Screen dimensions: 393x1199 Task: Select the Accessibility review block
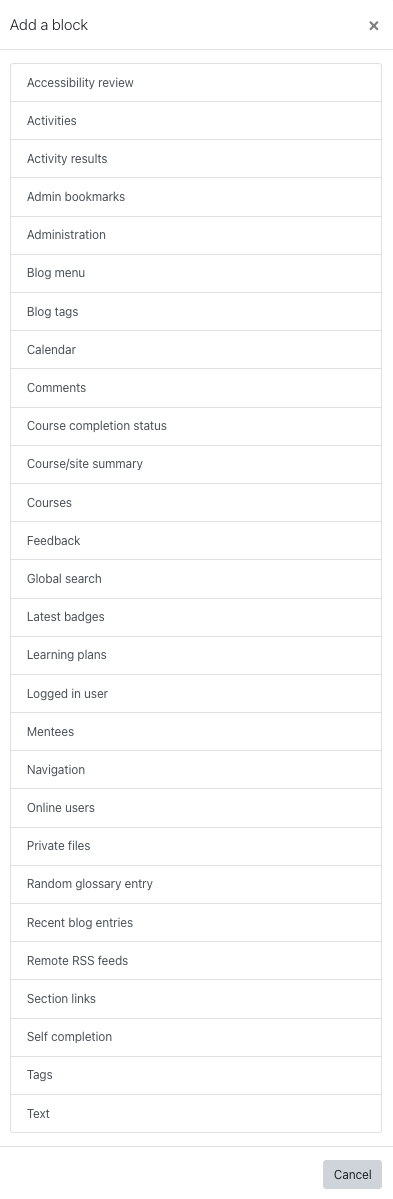(196, 83)
